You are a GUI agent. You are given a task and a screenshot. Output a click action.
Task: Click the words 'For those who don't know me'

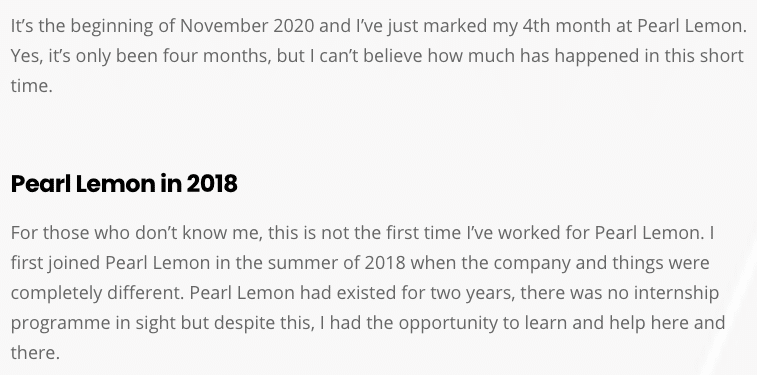click(x=136, y=233)
